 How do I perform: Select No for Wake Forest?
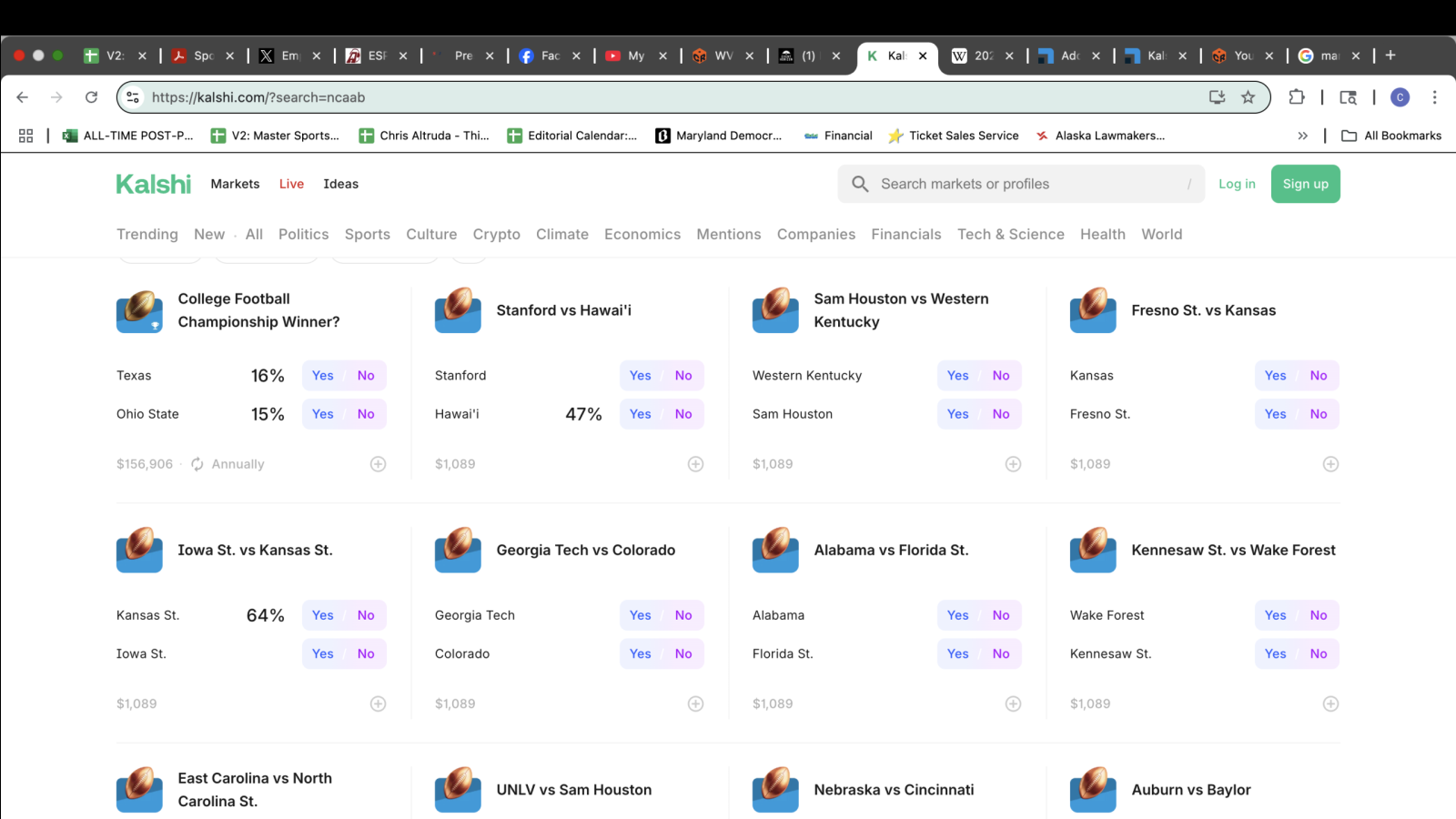pyautogui.click(x=1319, y=615)
